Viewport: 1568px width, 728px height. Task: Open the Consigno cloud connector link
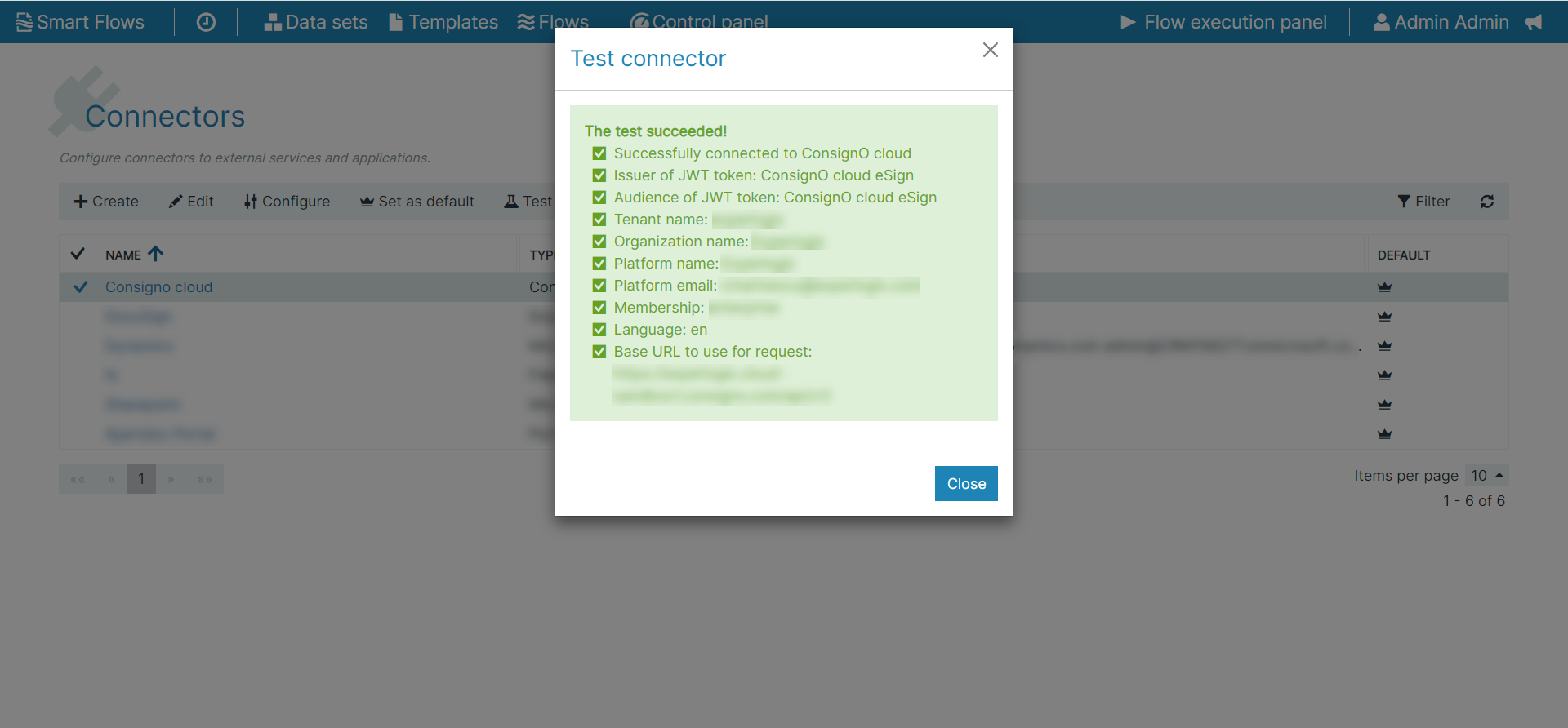click(158, 287)
